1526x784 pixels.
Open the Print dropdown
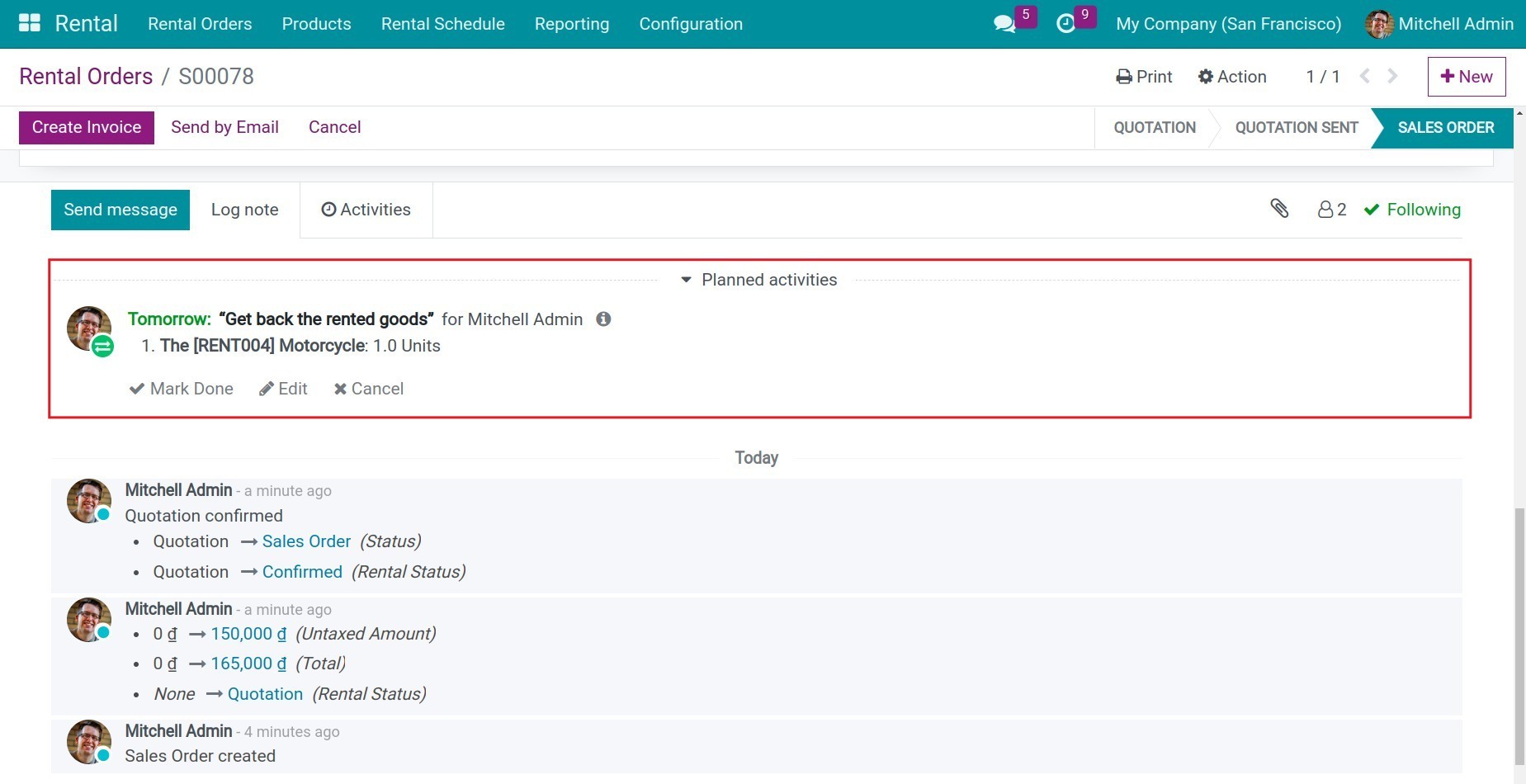(1144, 77)
